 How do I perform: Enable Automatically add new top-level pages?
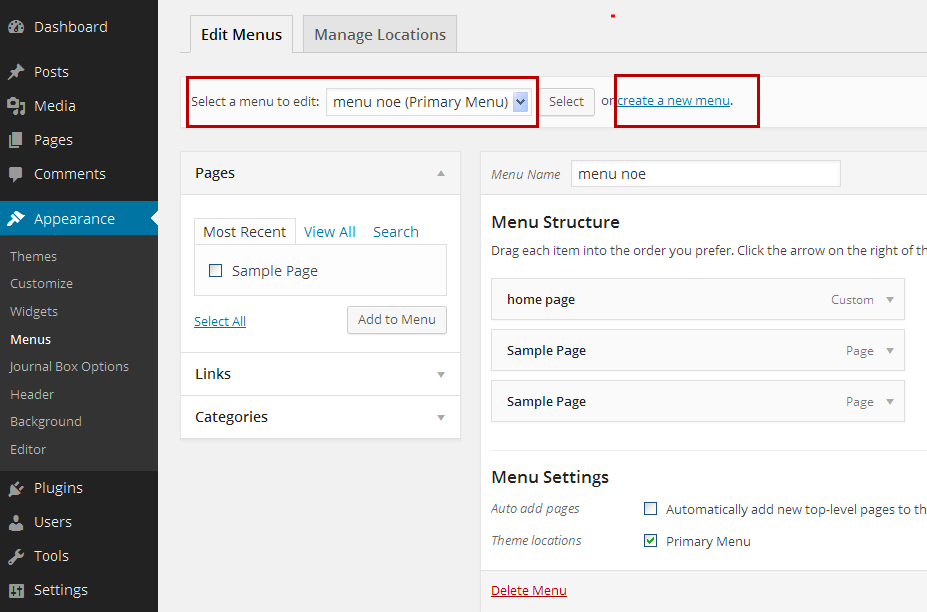tap(650, 509)
